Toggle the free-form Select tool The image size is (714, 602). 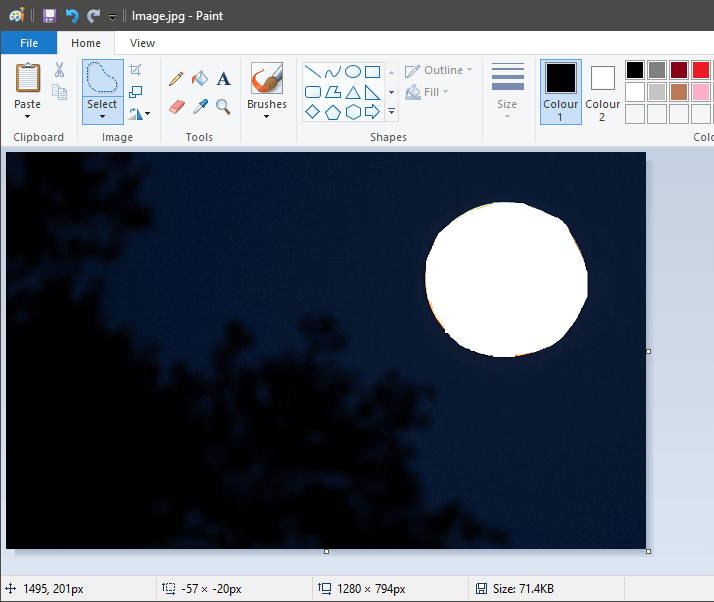coord(102,79)
